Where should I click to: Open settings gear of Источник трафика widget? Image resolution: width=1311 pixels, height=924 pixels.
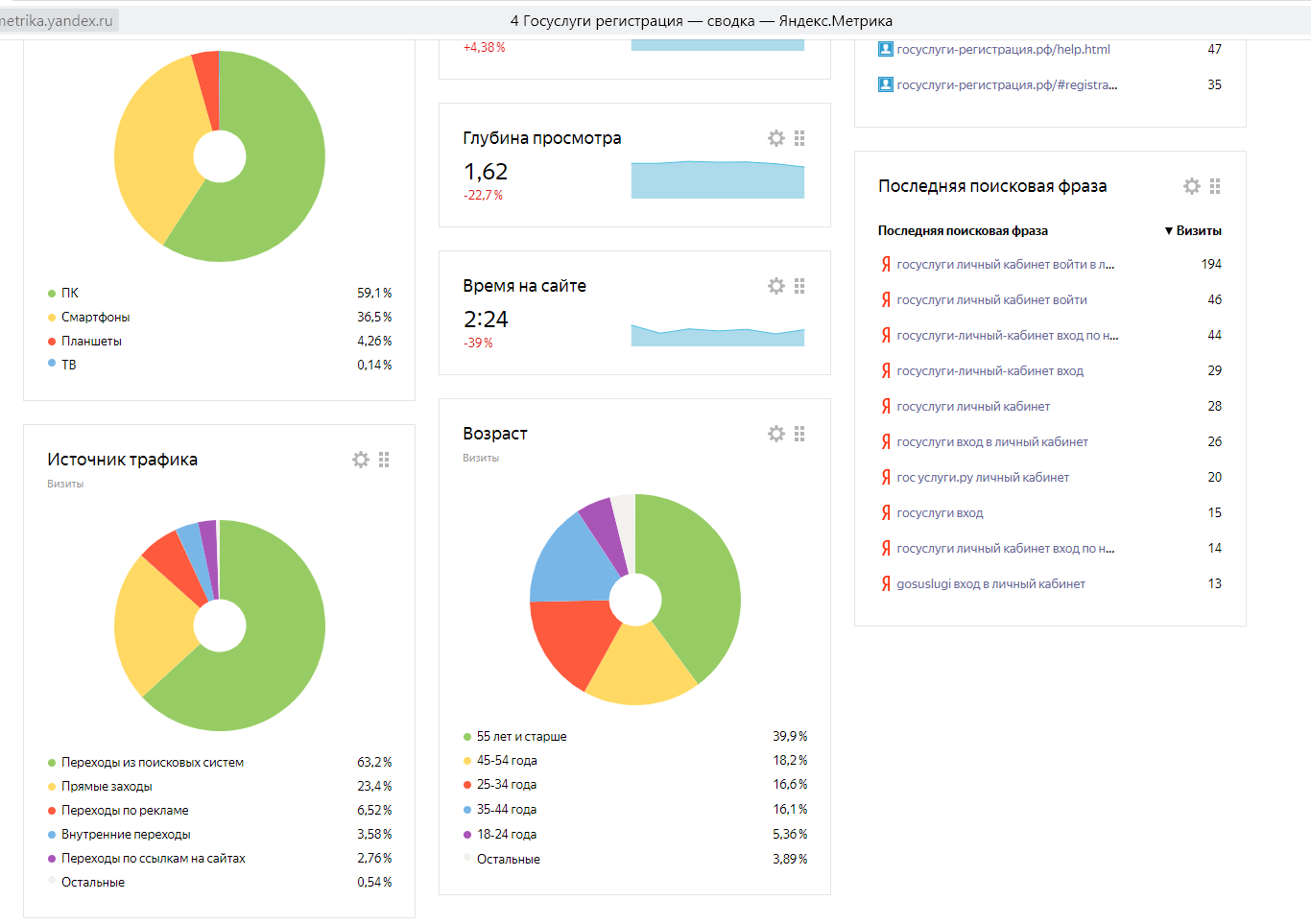(360, 460)
